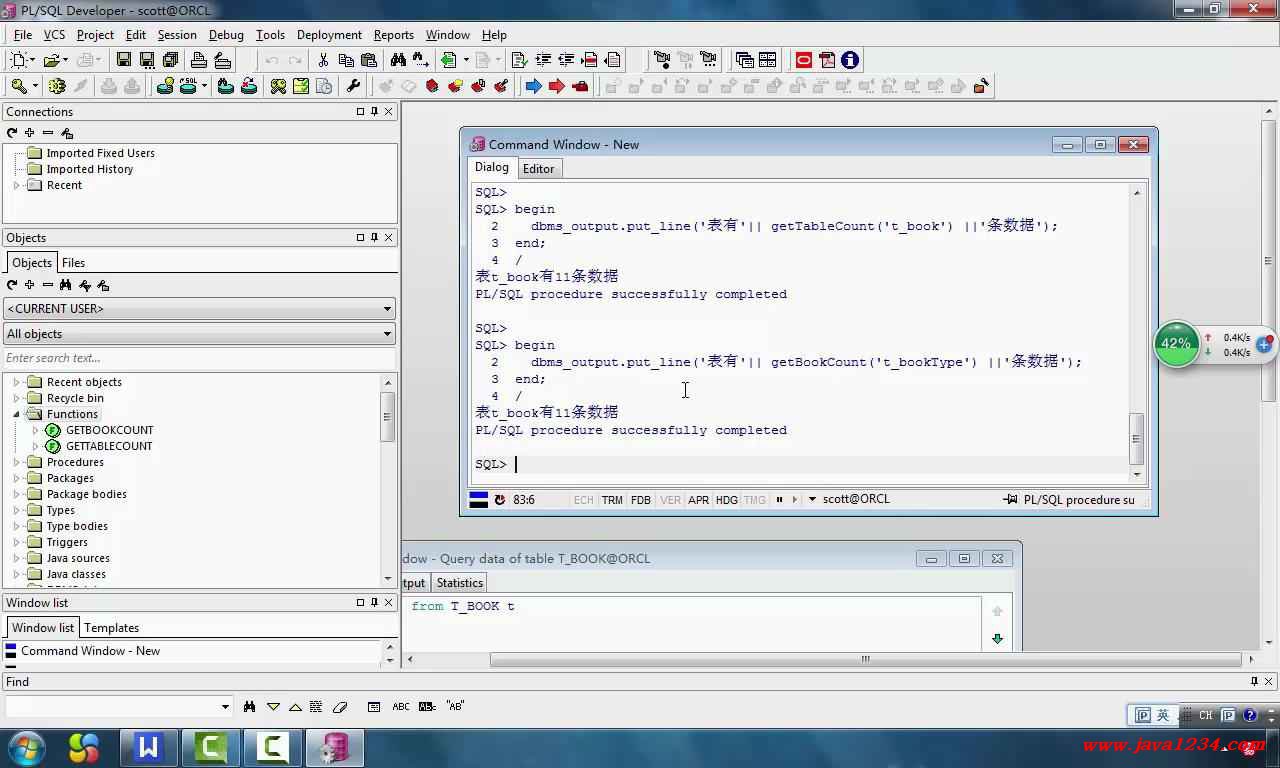Click the Find binoculars toolbar icon

point(398,60)
